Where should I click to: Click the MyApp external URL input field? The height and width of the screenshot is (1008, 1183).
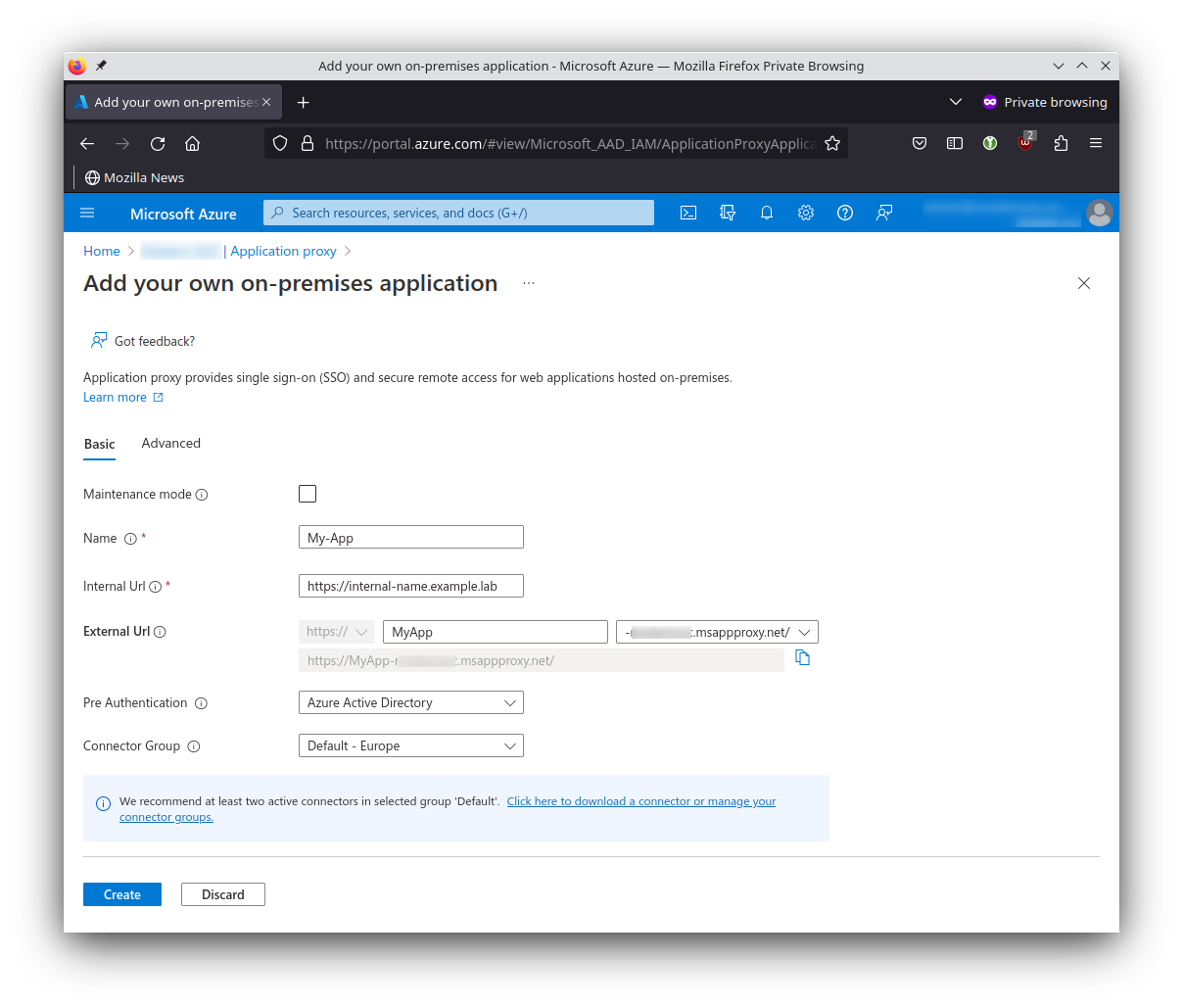[495, 631]
